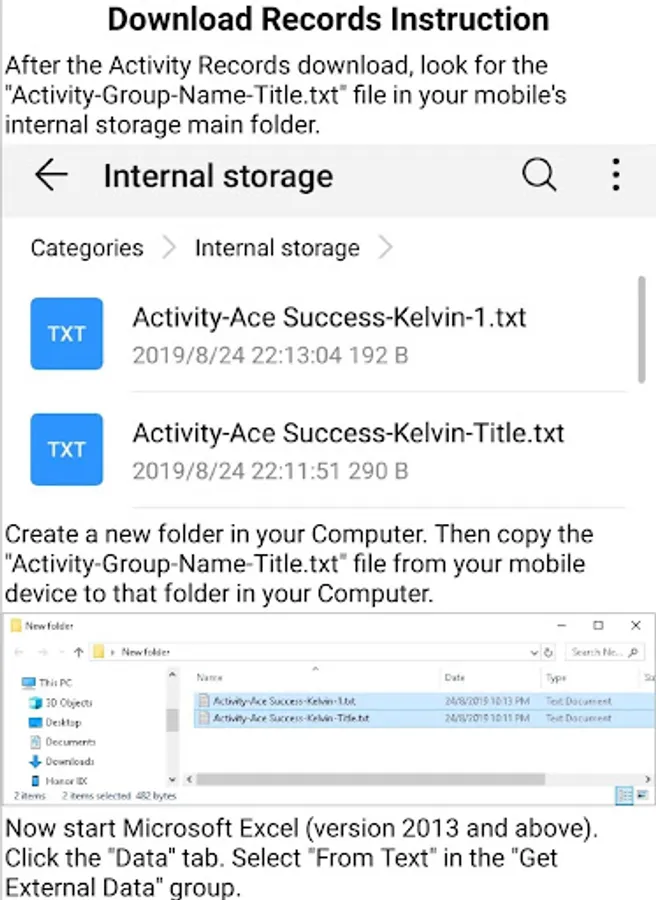
Task: Switch to large icons view in Explorer
Action: (x=640, y=795)
